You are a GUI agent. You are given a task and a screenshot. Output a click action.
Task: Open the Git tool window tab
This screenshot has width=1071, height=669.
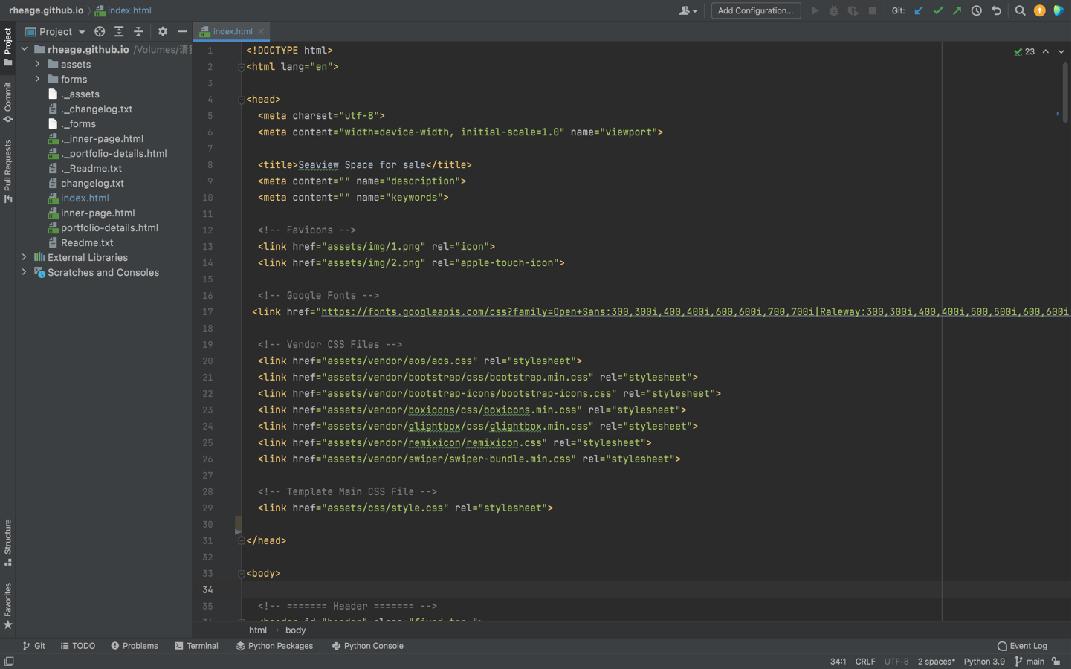[x=34, y=646]
